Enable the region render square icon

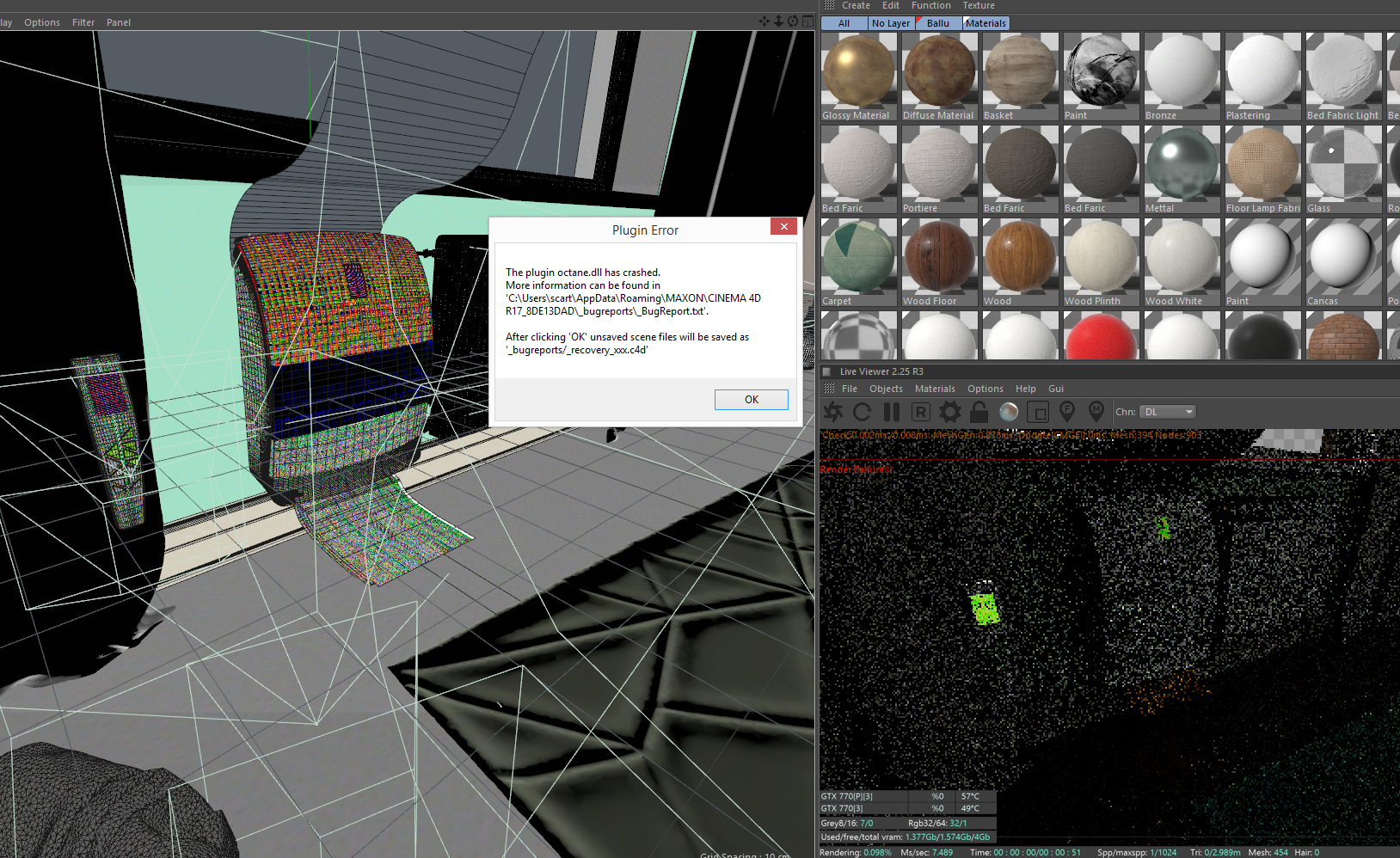tap(1038, 412)
